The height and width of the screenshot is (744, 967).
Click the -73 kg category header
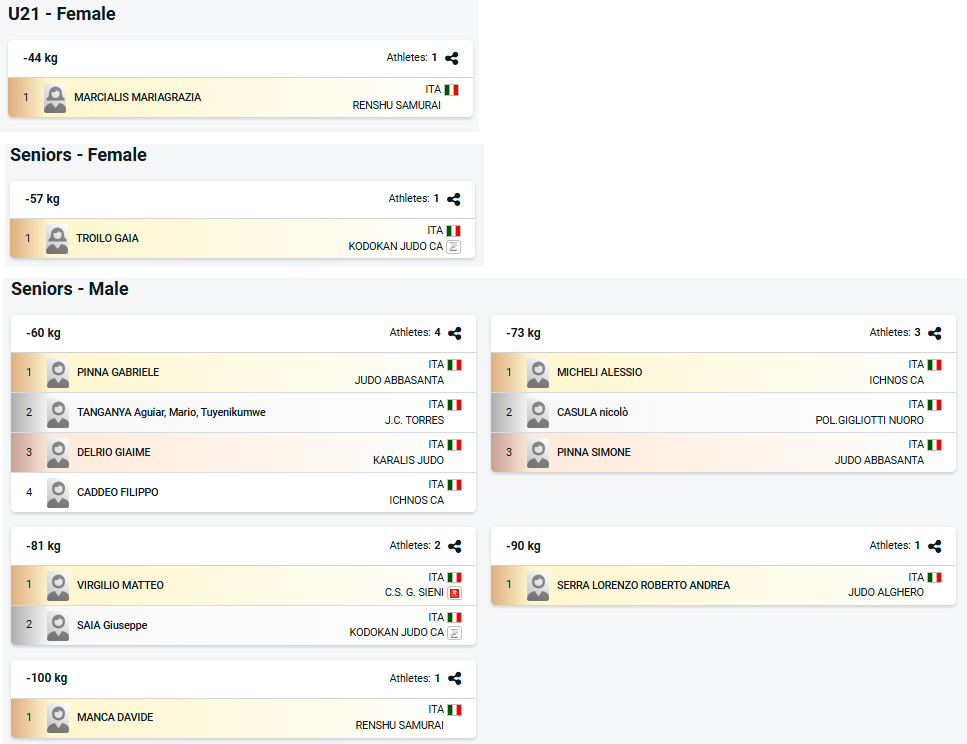coord(723,333)
